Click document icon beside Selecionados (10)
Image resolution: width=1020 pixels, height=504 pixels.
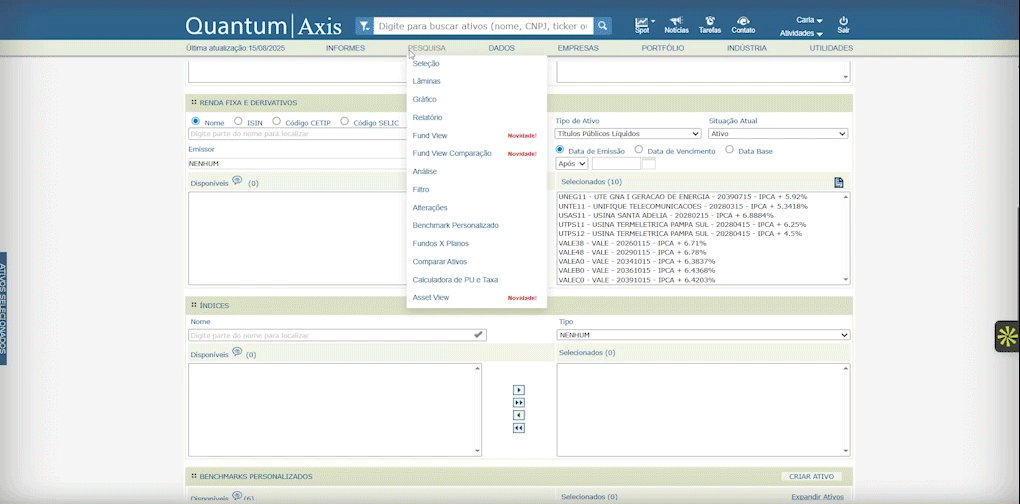839,182
